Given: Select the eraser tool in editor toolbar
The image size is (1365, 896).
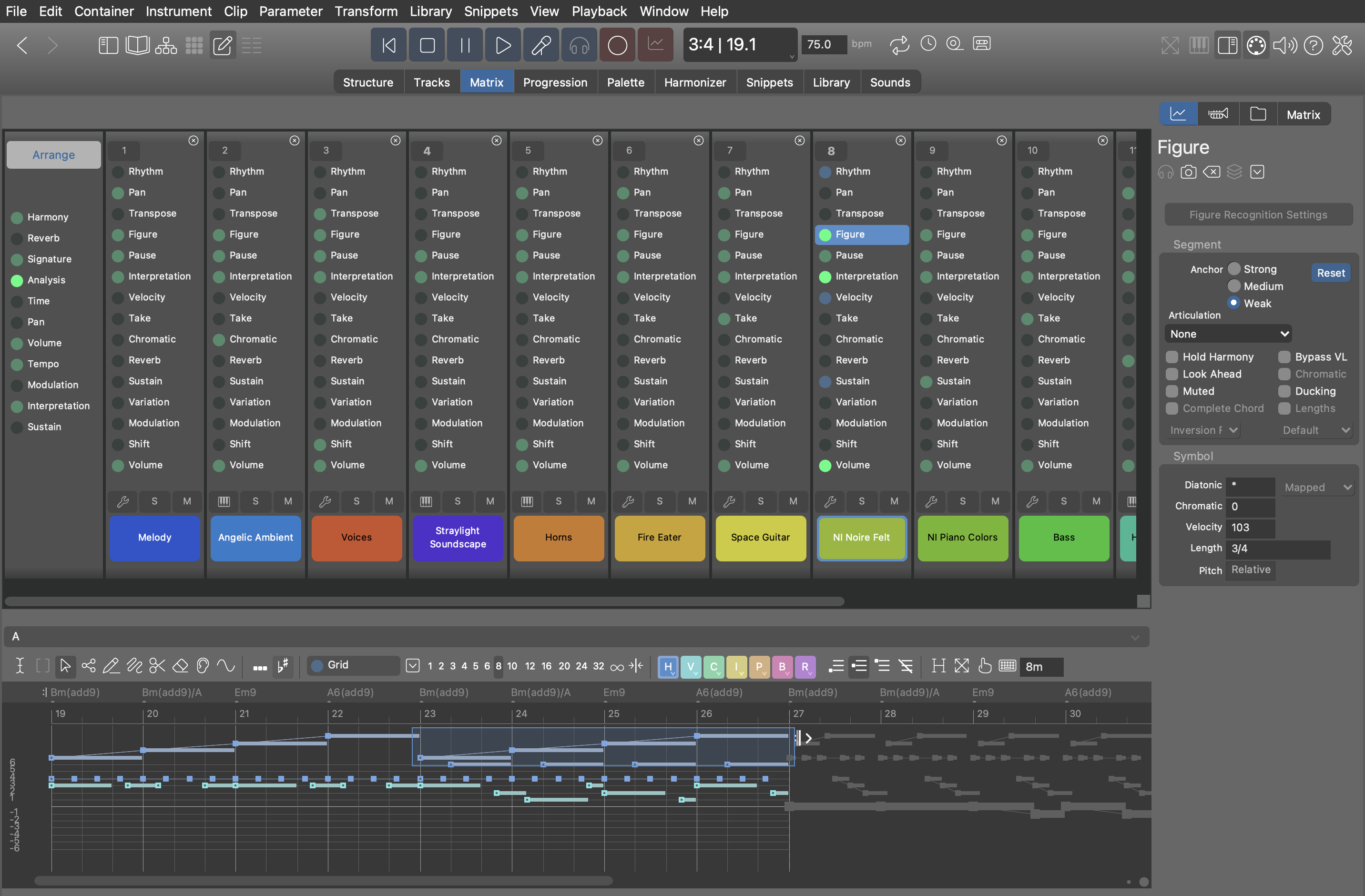Looking at the screenshot, I should [x=180, y=665].
